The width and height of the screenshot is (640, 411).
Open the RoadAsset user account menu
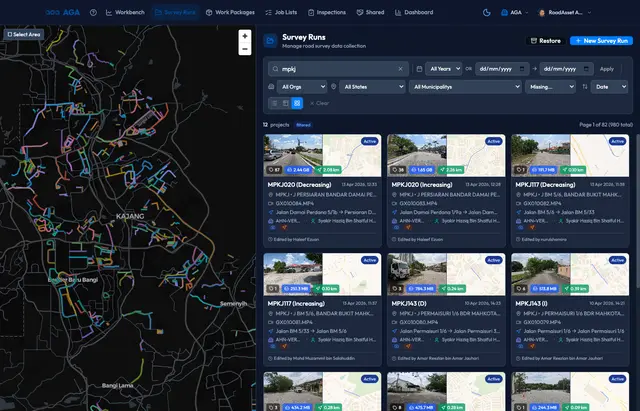click(x=565, y=13)
